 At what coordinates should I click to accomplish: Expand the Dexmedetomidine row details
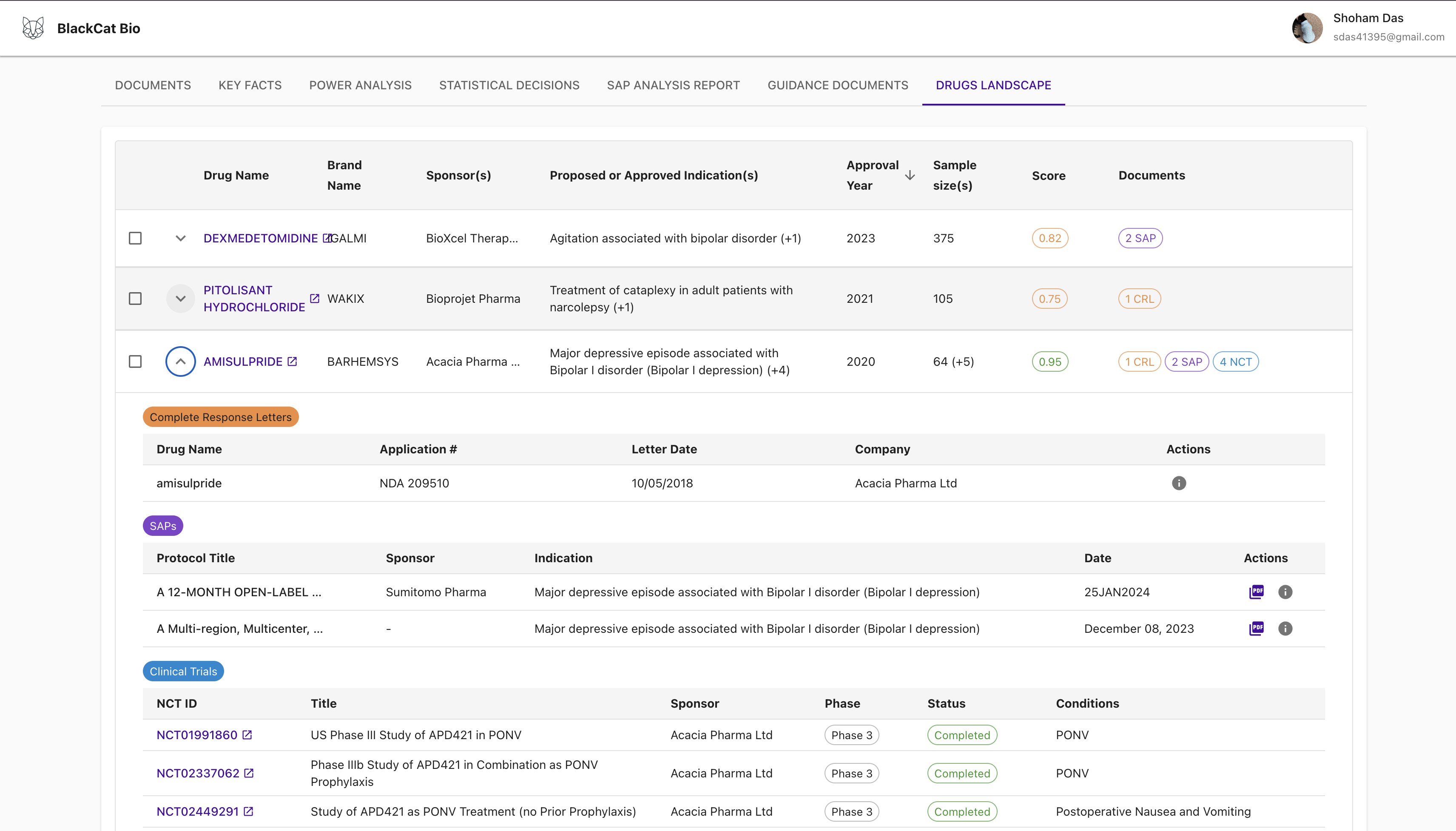pos(180,238)
